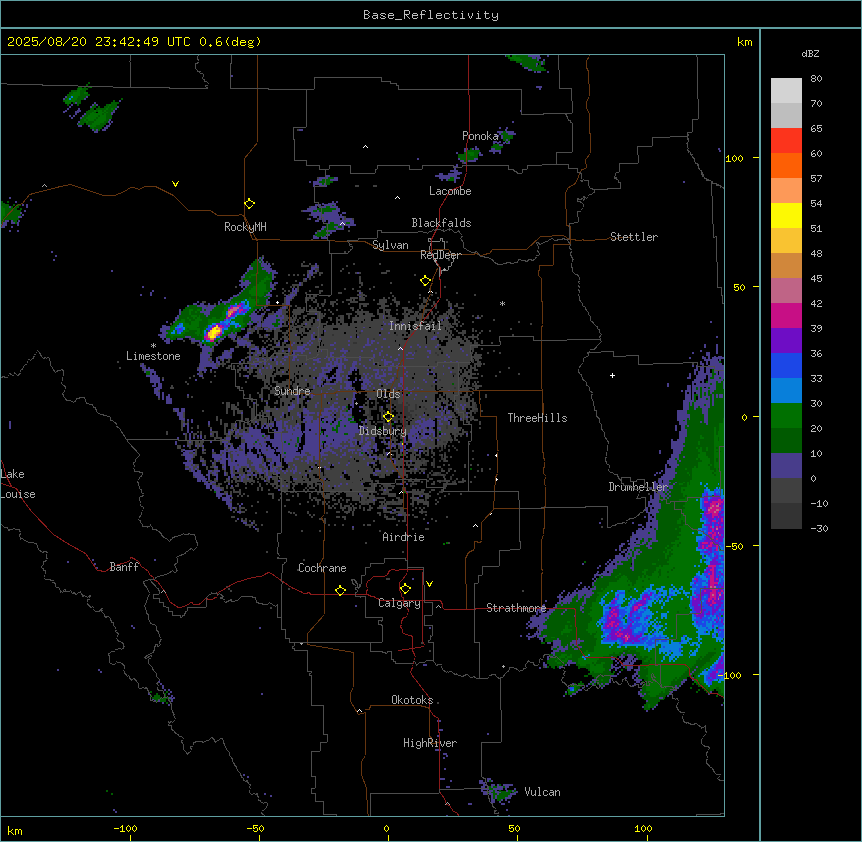Screen dimensions: 862x842
Task: Click the Okotoks label
Action: click(412, 700)
